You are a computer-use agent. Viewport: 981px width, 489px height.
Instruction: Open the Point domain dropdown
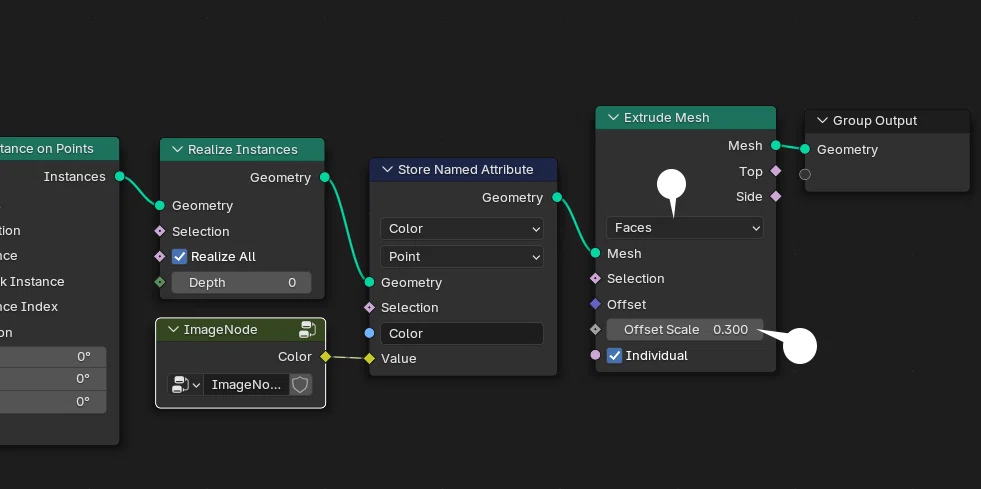(x=462, y=256)
